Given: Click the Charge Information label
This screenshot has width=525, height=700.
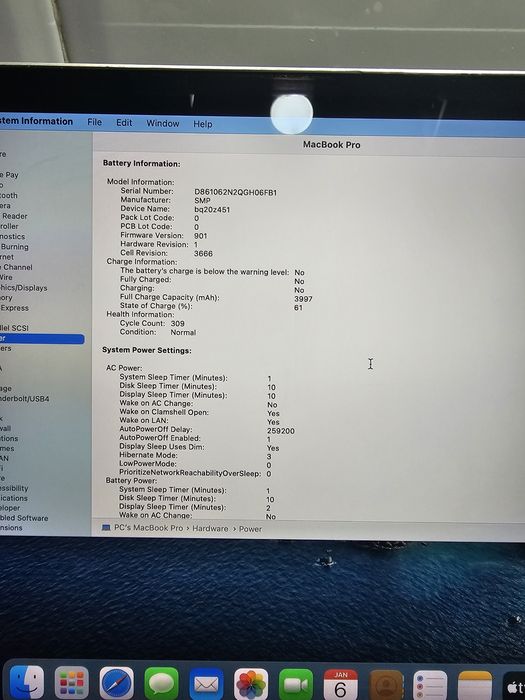Looking at the screenshot, I should [x=142, y=262].
